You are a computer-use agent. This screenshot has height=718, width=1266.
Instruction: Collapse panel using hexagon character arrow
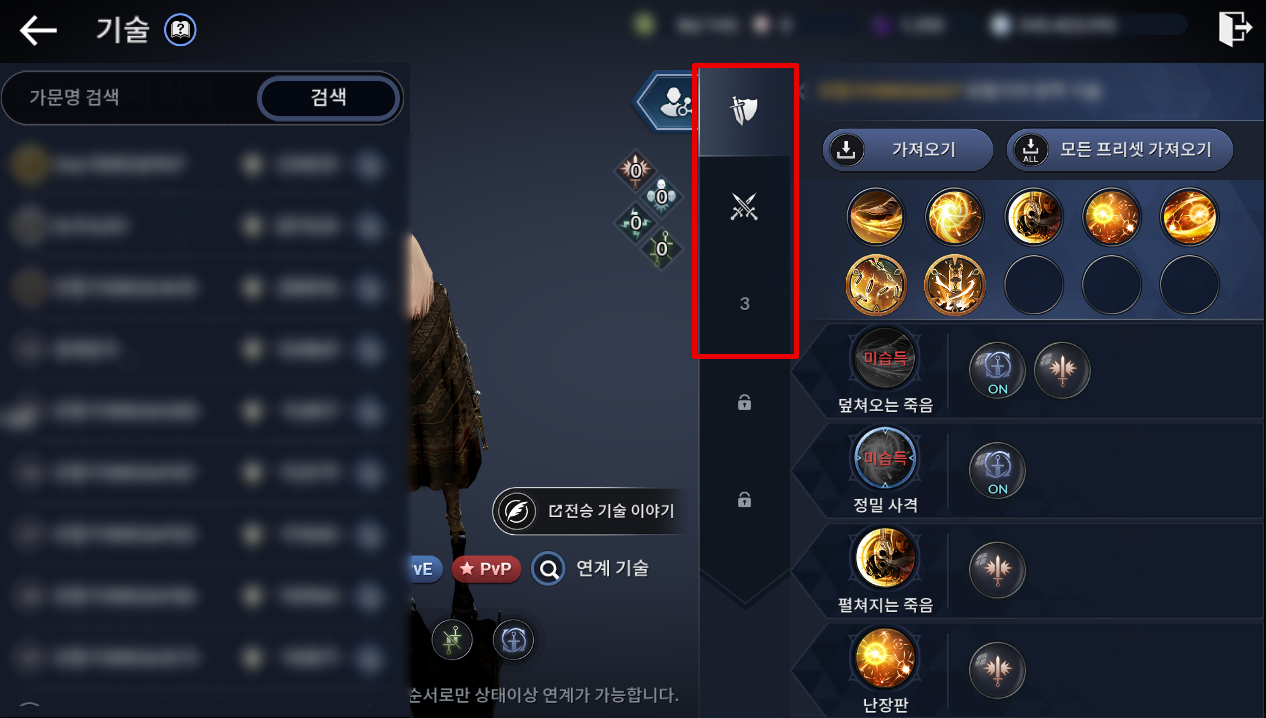pyautogui.click(x=667, y=100)
